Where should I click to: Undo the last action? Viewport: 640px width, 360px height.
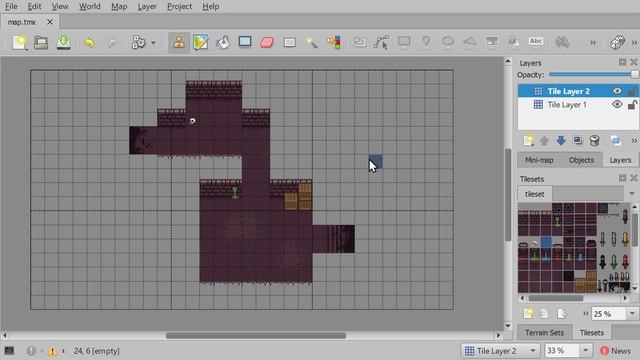coord(89,42)
